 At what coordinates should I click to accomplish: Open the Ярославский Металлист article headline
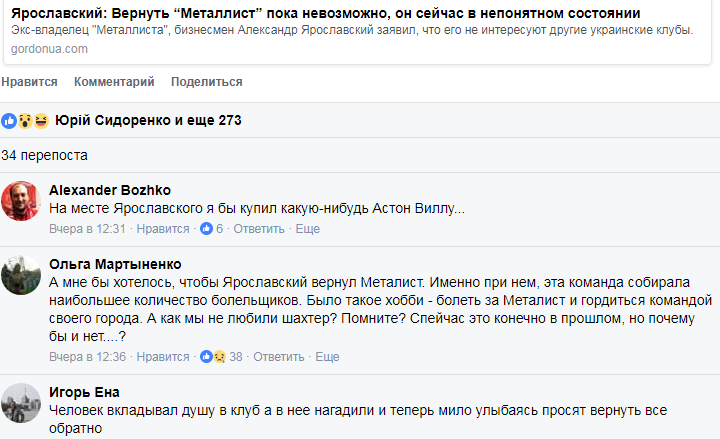click(326, 13)
